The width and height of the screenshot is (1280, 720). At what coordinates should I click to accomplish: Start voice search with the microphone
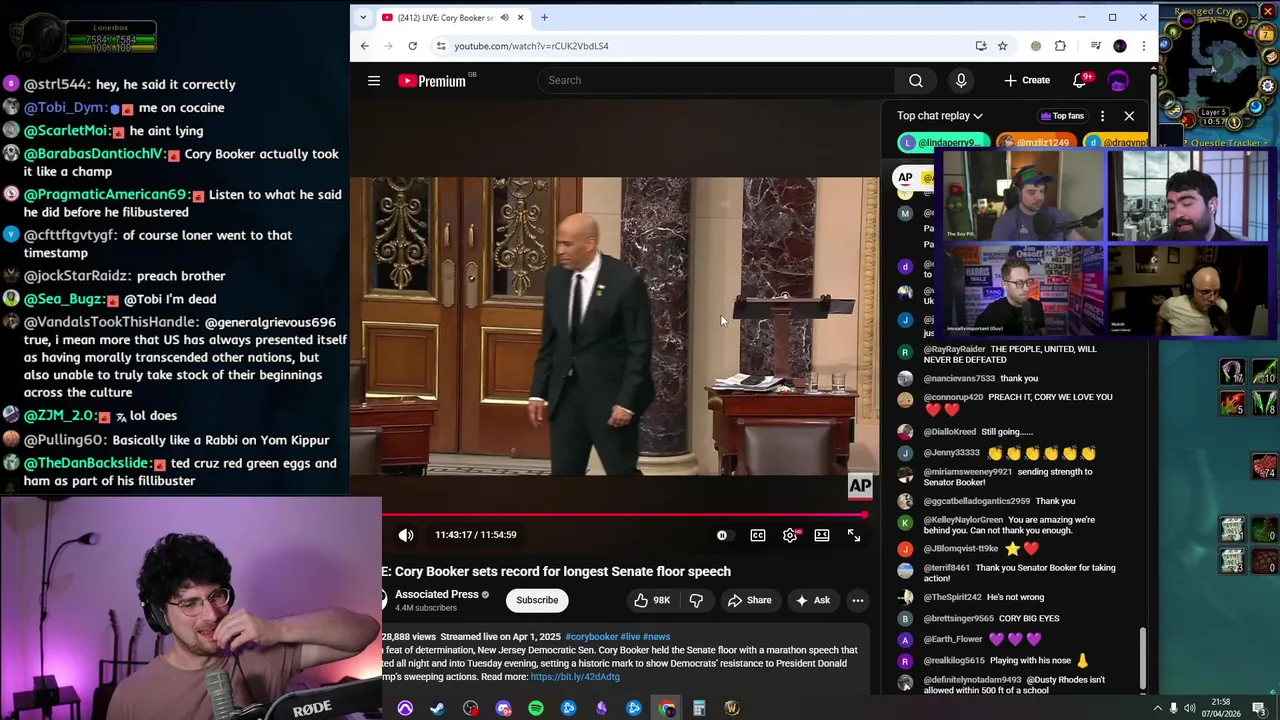click(961, 81)
